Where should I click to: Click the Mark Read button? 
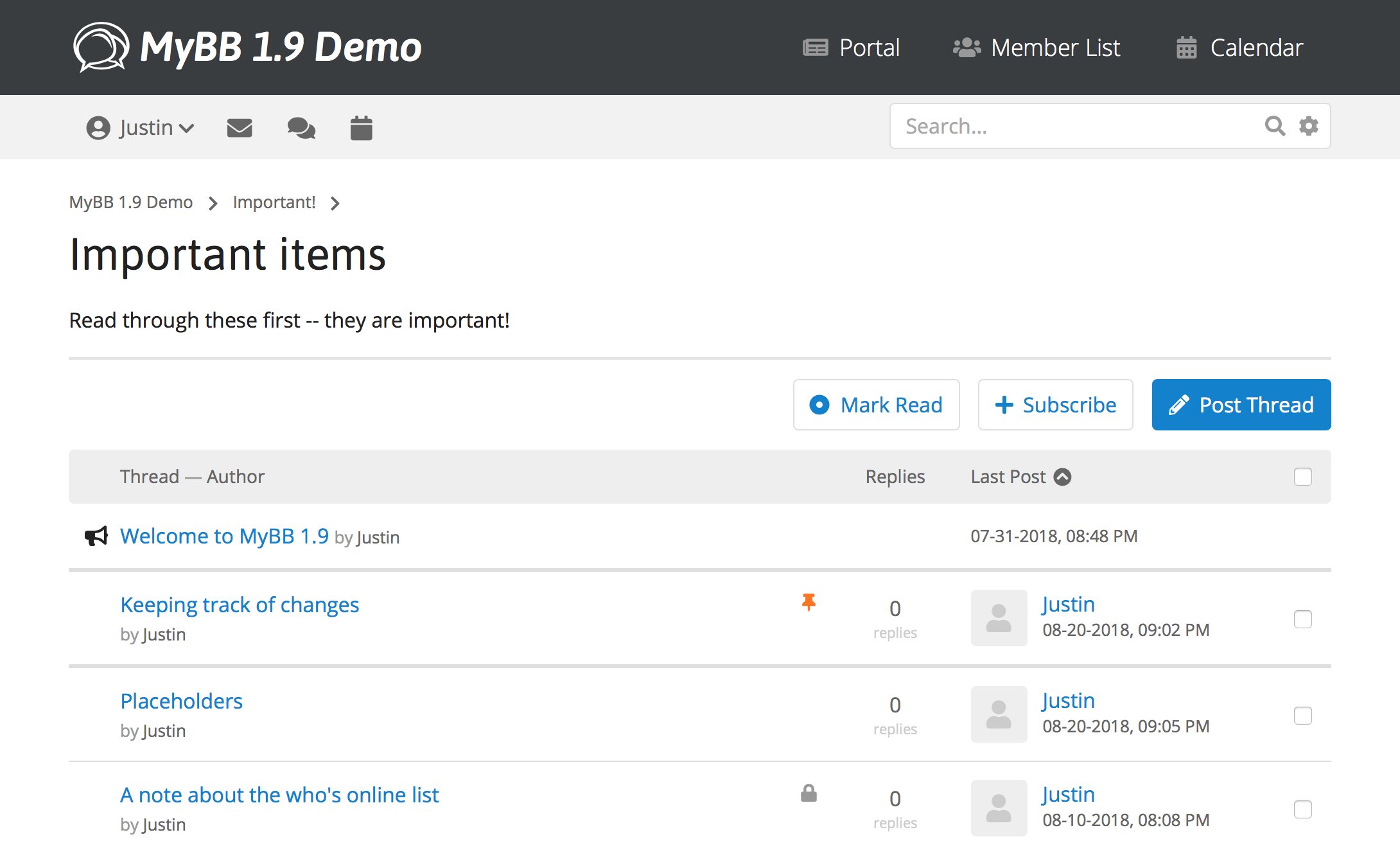point(877,405)
